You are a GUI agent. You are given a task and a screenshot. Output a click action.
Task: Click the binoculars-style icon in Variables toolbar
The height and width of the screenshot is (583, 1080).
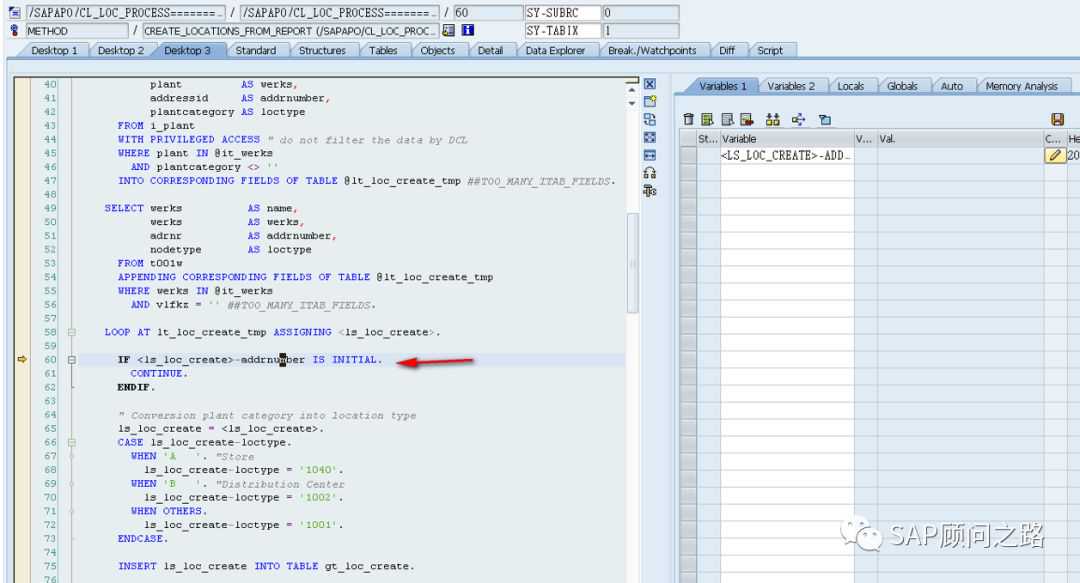pyautogui.click(x=772, y=119)
